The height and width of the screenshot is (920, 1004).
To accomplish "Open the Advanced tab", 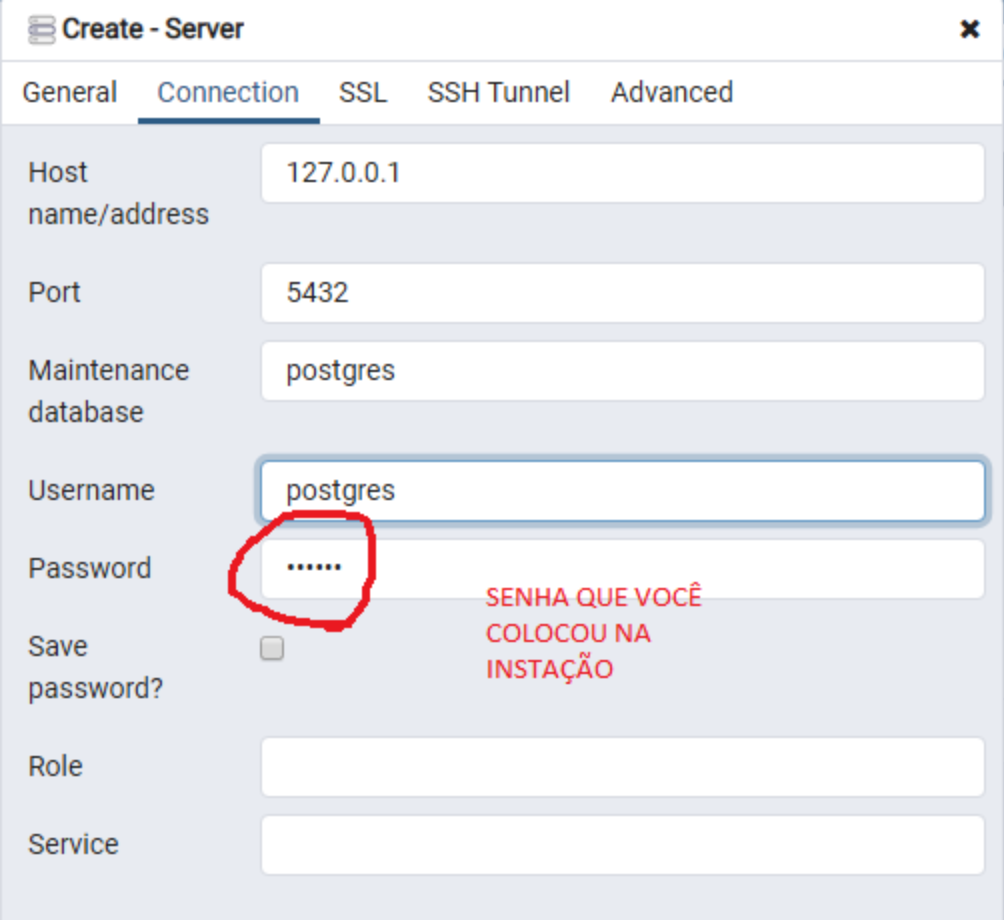I will pos(671,92).
